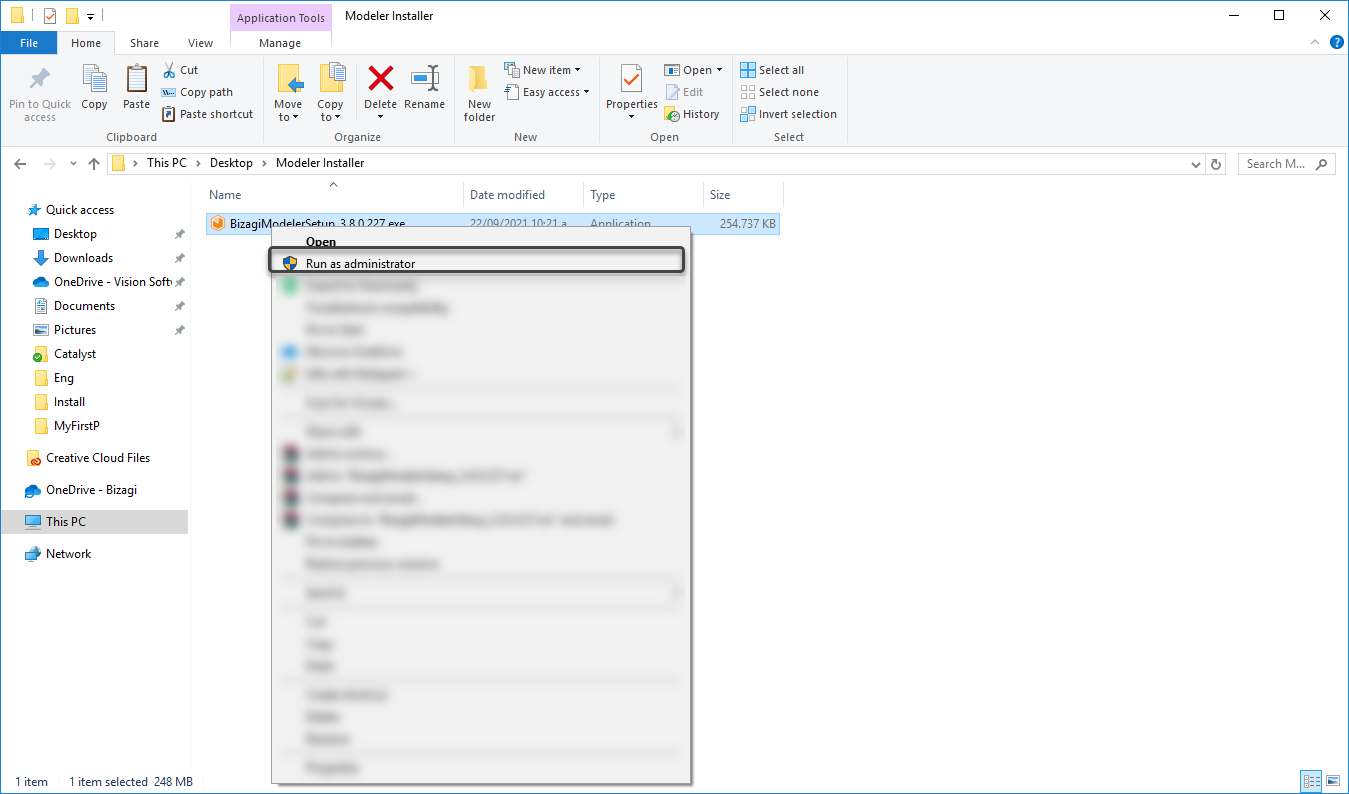Viewport: 1349px width, 794px height.
Task: Open the ribbon Open dropdown
Action: [x=693, y=70]
